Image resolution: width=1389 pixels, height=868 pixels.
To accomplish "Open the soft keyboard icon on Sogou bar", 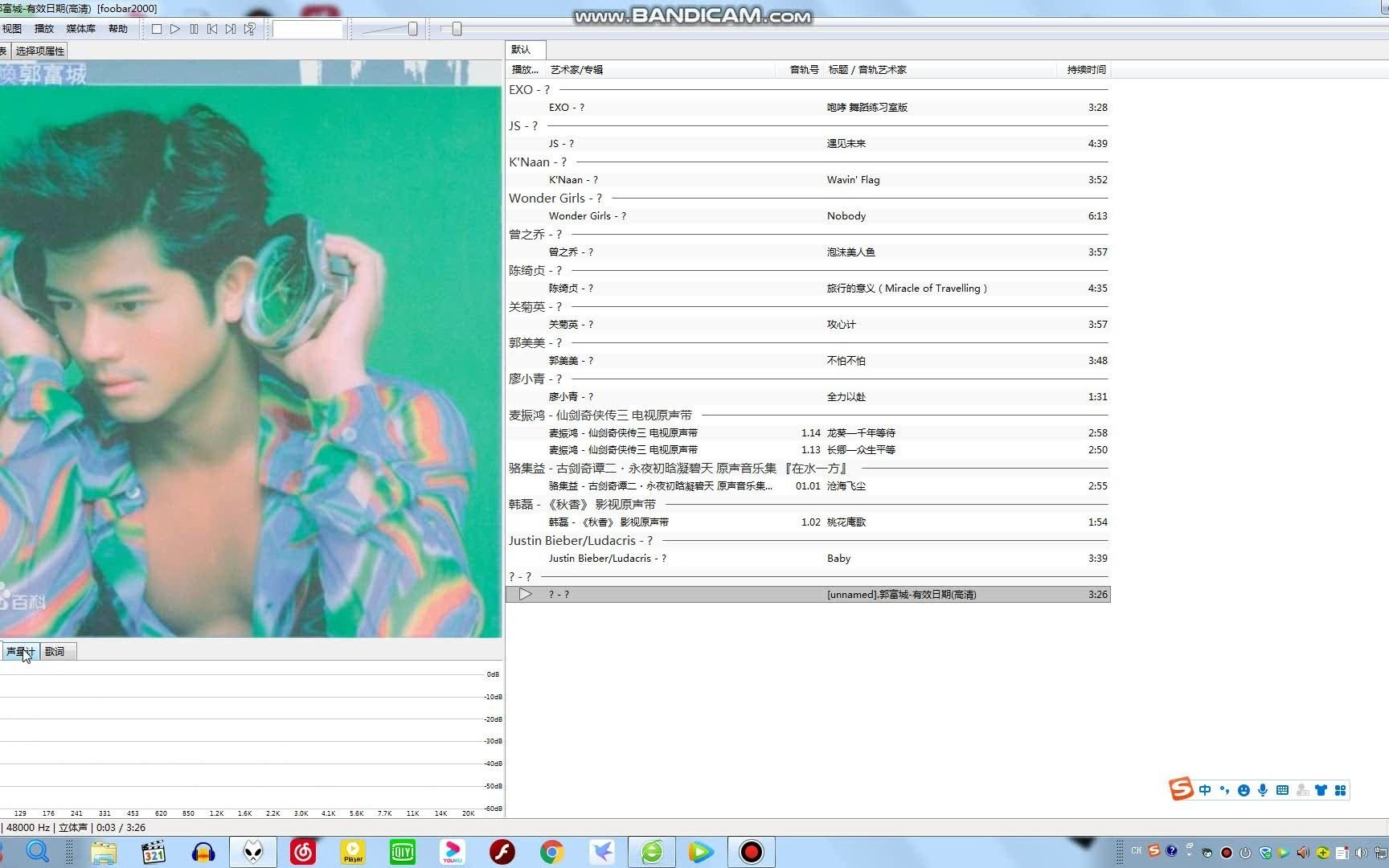I will [x=1282, y=790].
